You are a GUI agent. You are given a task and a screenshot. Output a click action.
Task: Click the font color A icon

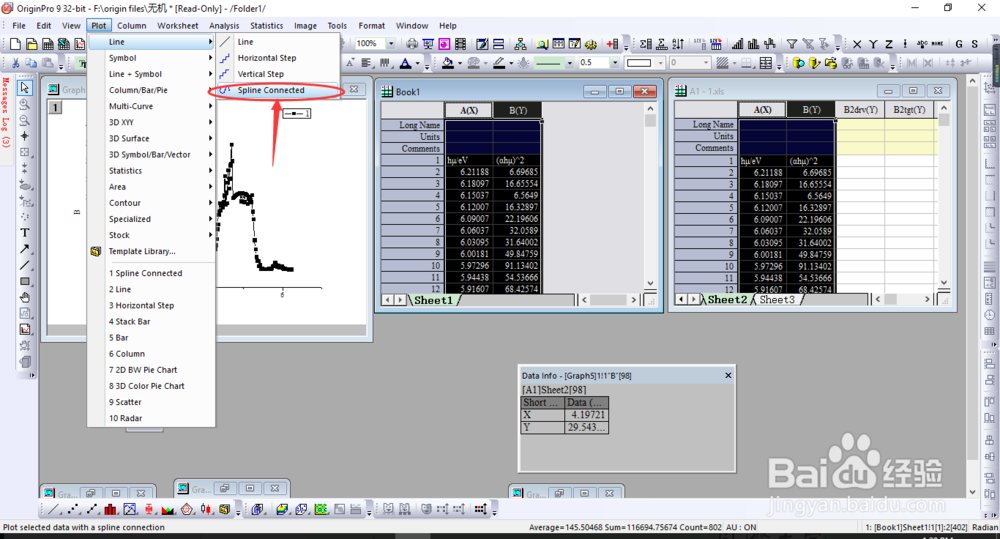pyautogui.click(x=406, y=63)
